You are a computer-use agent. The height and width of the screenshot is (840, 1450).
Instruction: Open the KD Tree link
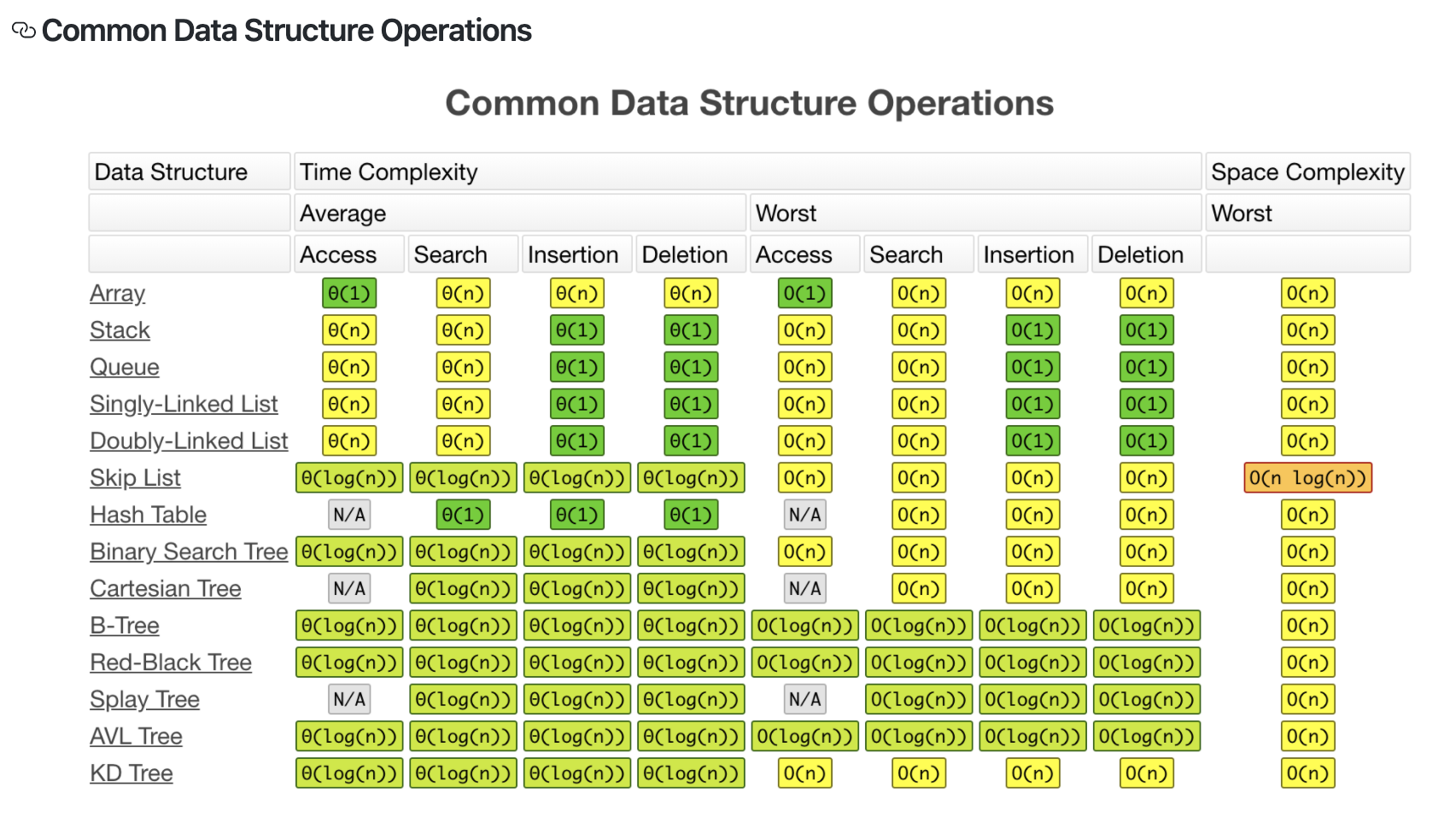pyautogui.click(x=132, y=773)
